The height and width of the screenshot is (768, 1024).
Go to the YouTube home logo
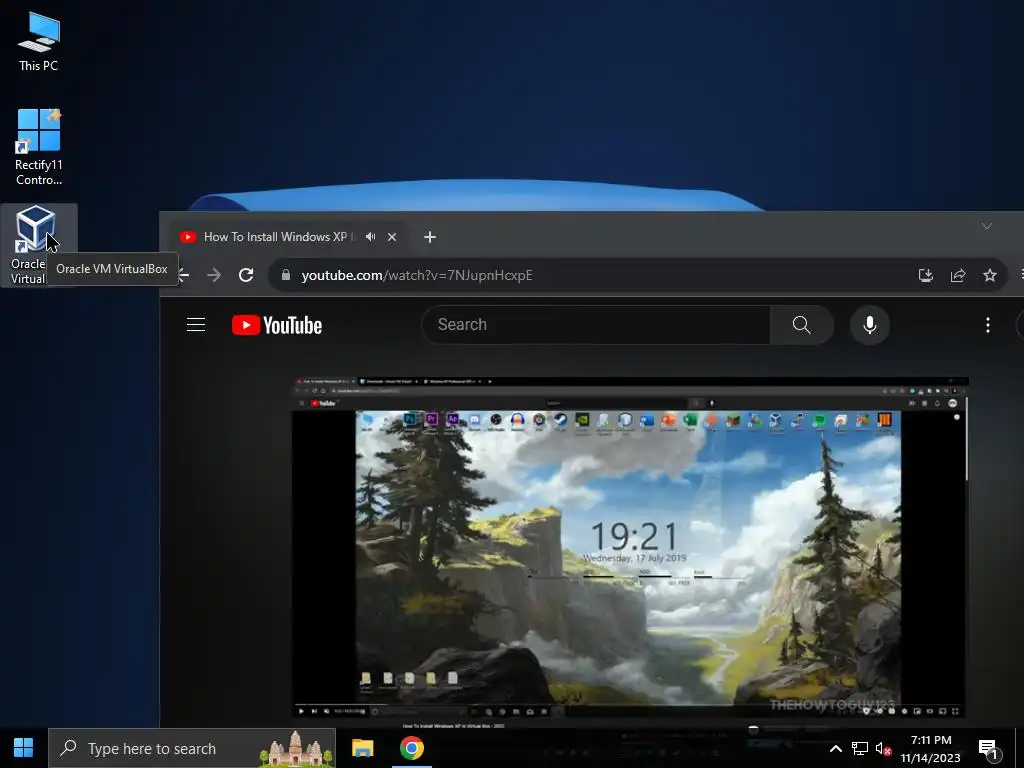click(x=277, y=325)
